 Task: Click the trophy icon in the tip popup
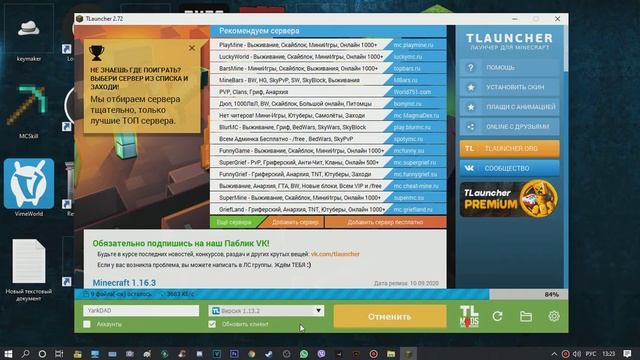point(97,53)
